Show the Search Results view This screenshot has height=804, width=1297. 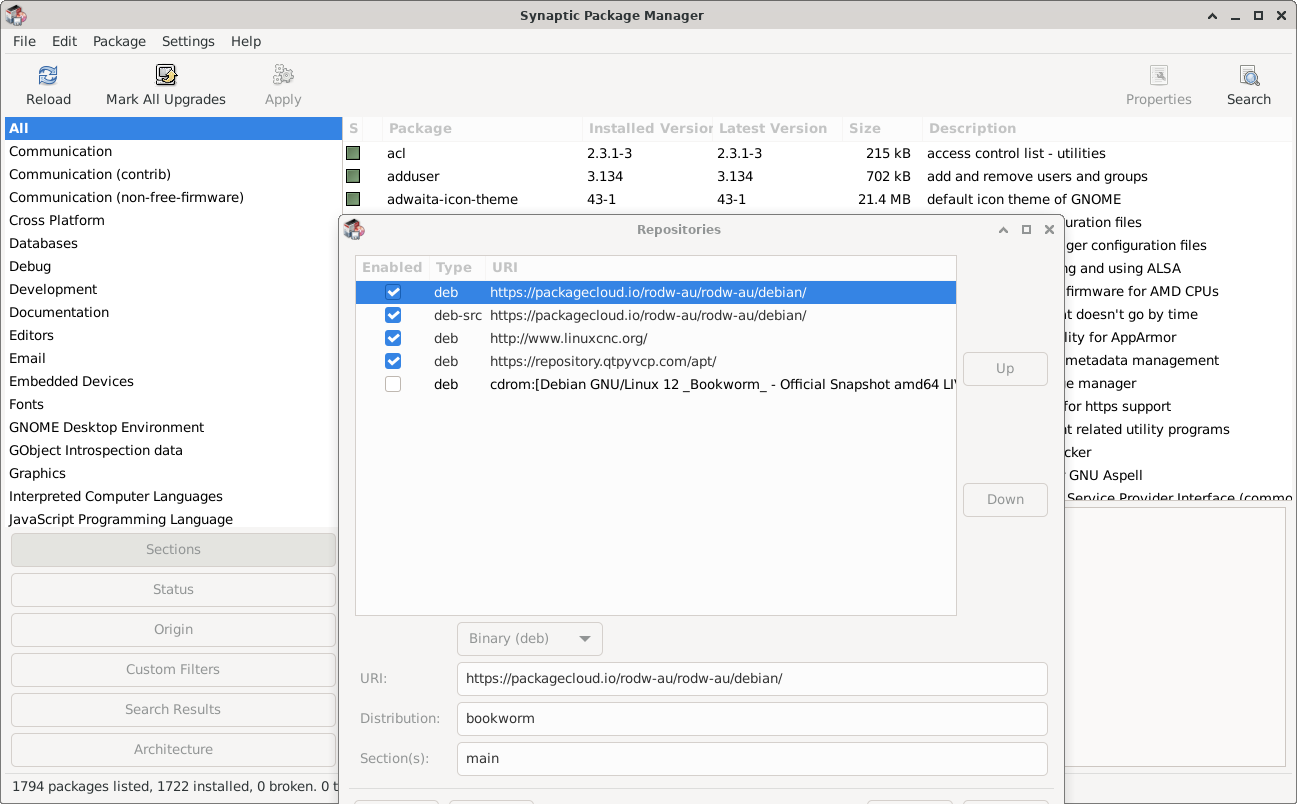click(x=173, y=709)
